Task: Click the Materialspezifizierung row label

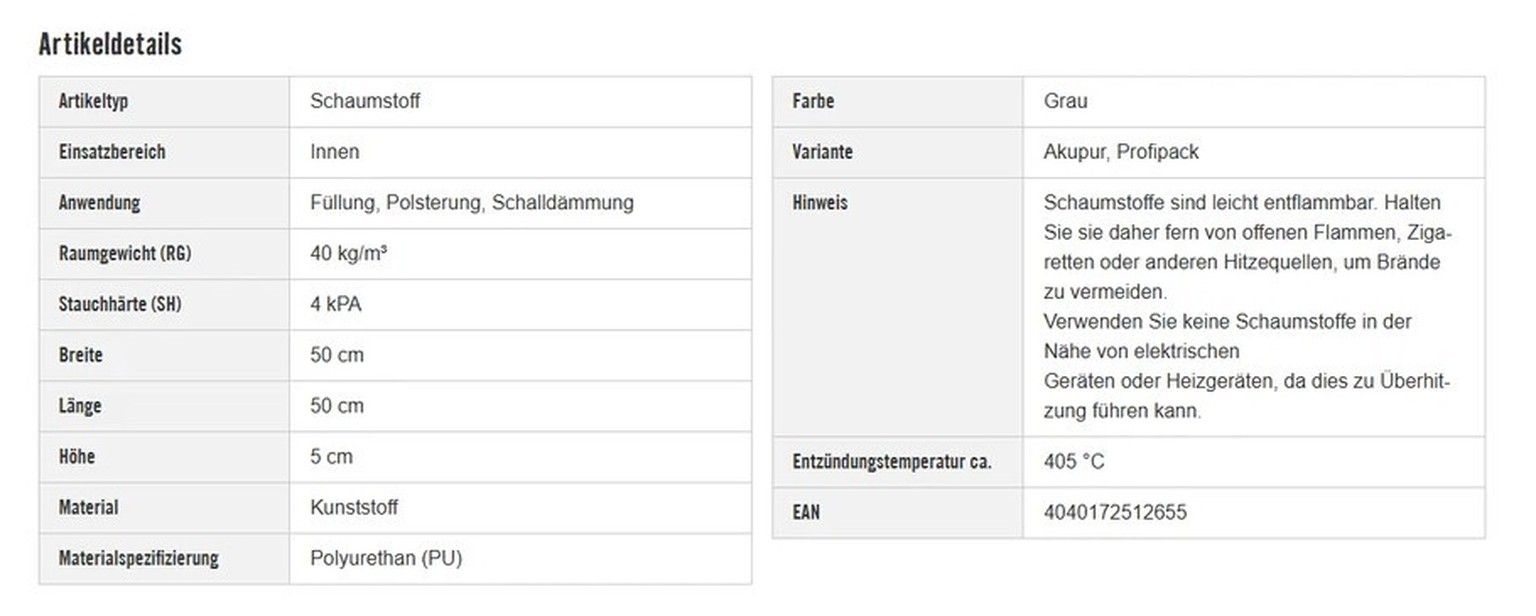Action: (138, 558)
